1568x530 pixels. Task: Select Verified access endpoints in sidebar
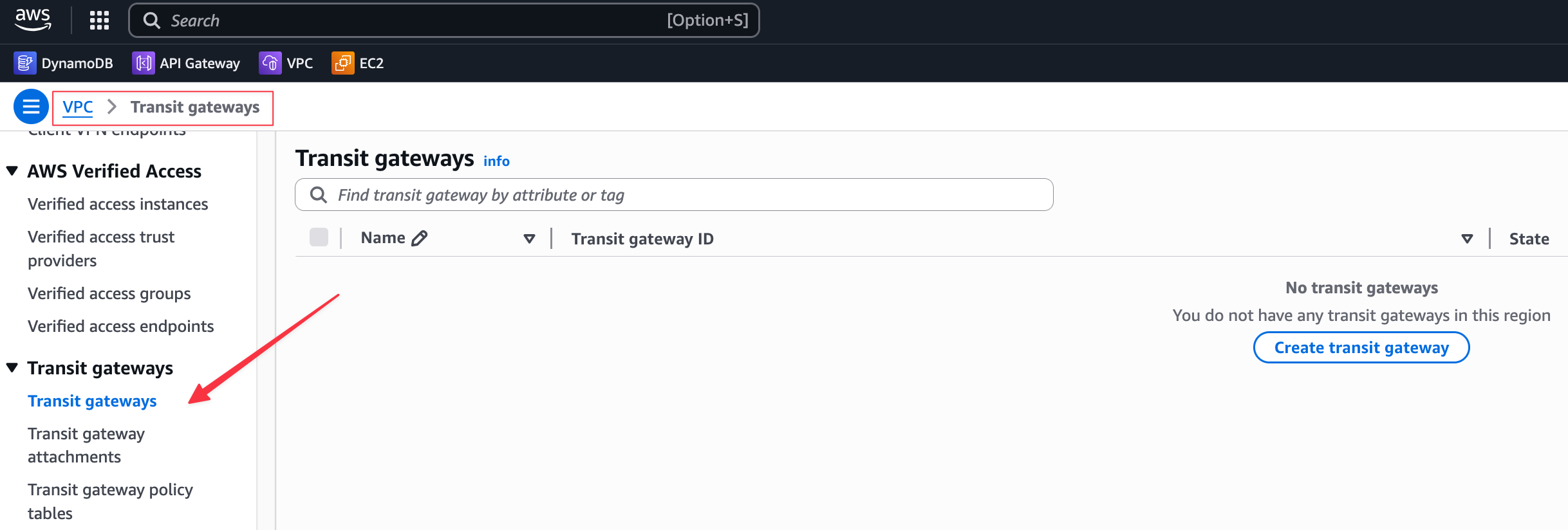(x=120, y=325)
